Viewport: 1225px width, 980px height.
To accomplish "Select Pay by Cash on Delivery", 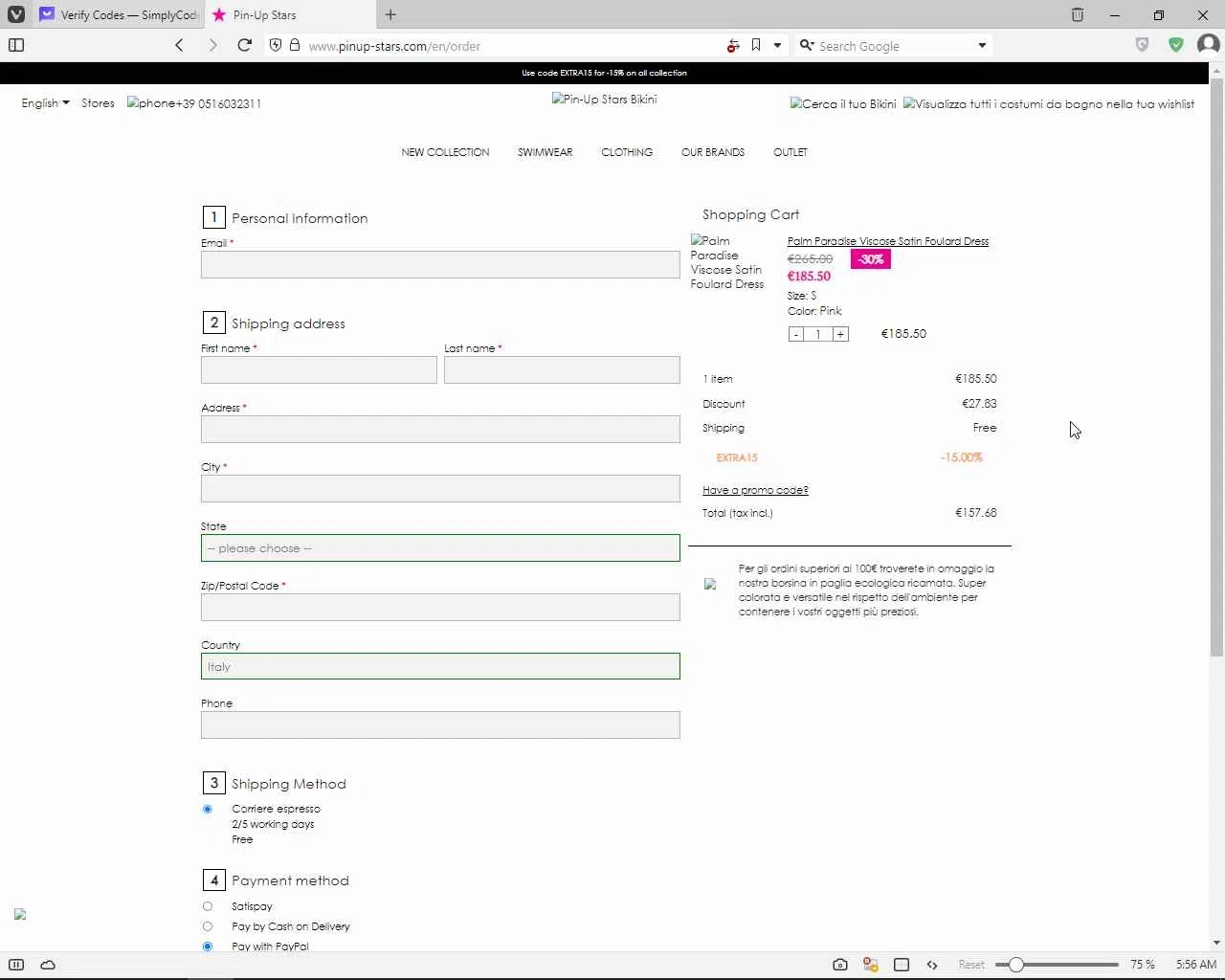I will click(208, 926).
